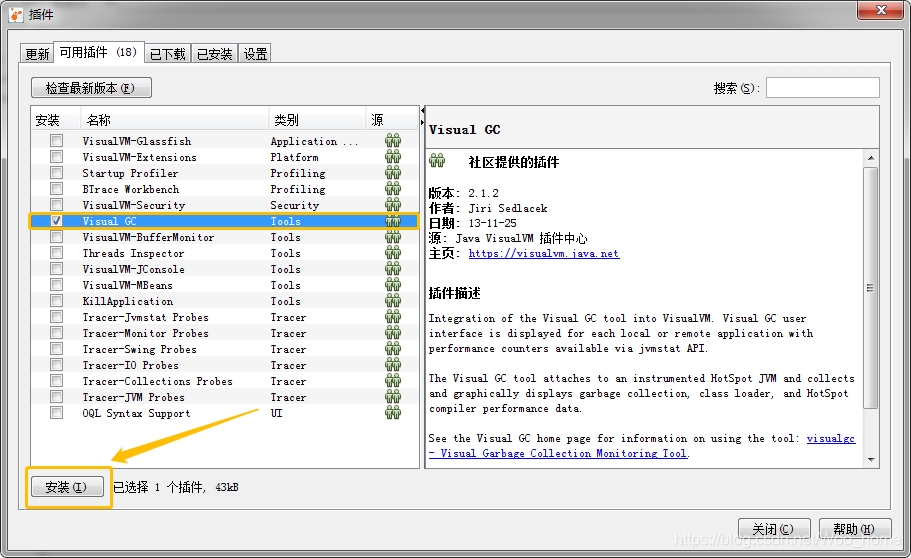
Task: Check the BTrace Workbench install checkbox
Action: coord(56,189)
